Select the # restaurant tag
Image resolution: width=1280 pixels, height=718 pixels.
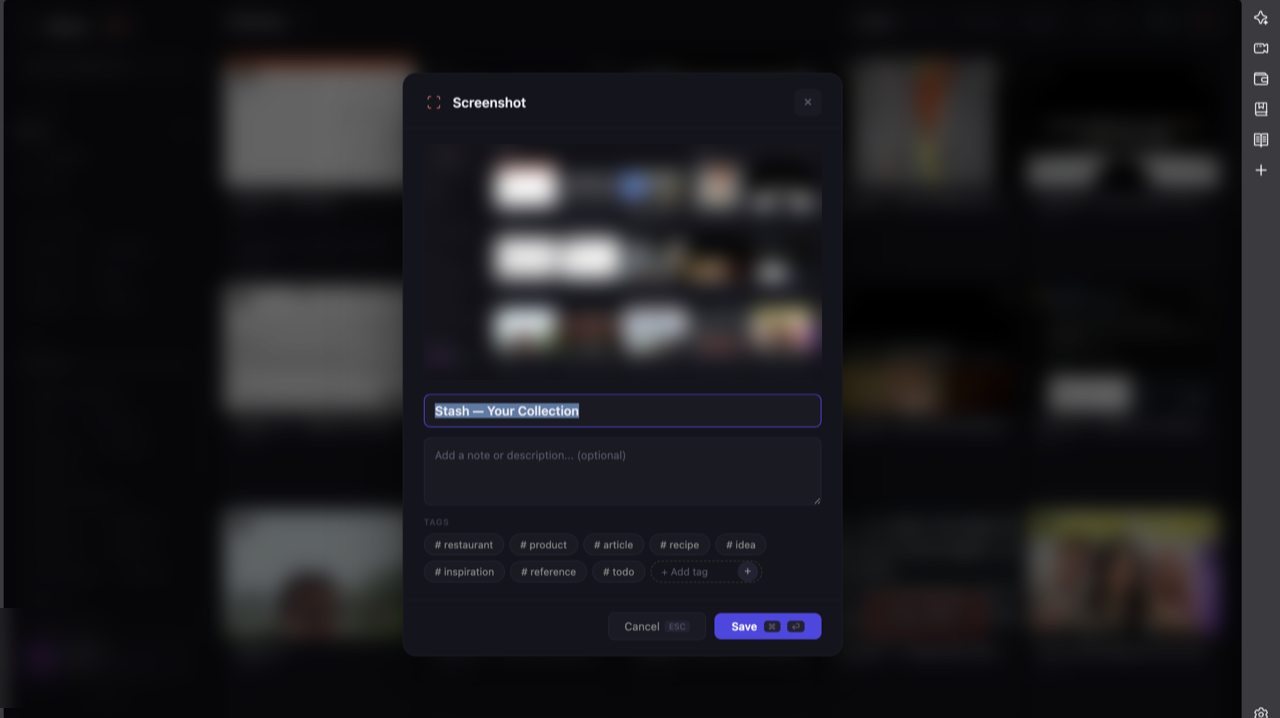pos(464,545)
